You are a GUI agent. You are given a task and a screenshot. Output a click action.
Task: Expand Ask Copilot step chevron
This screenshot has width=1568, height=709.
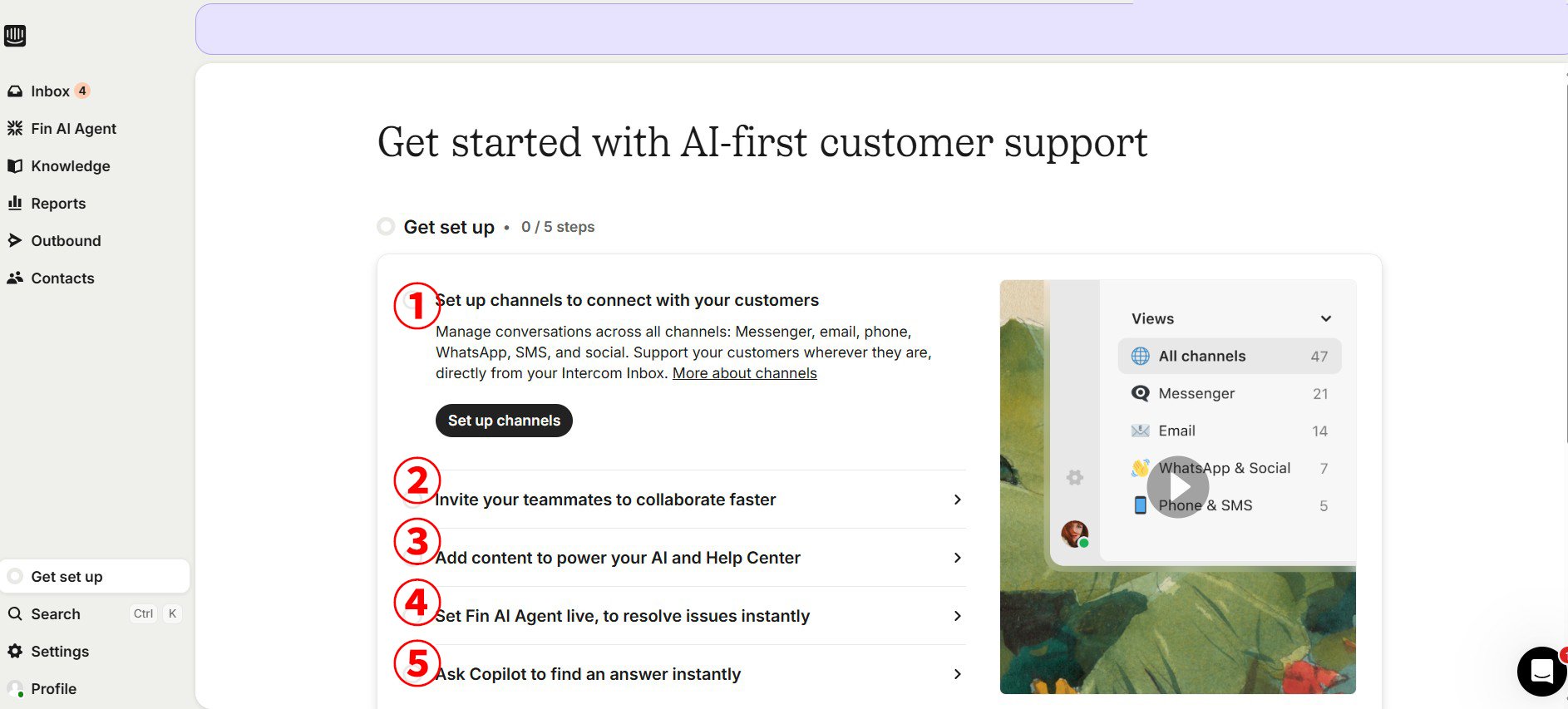pos(957,674)
